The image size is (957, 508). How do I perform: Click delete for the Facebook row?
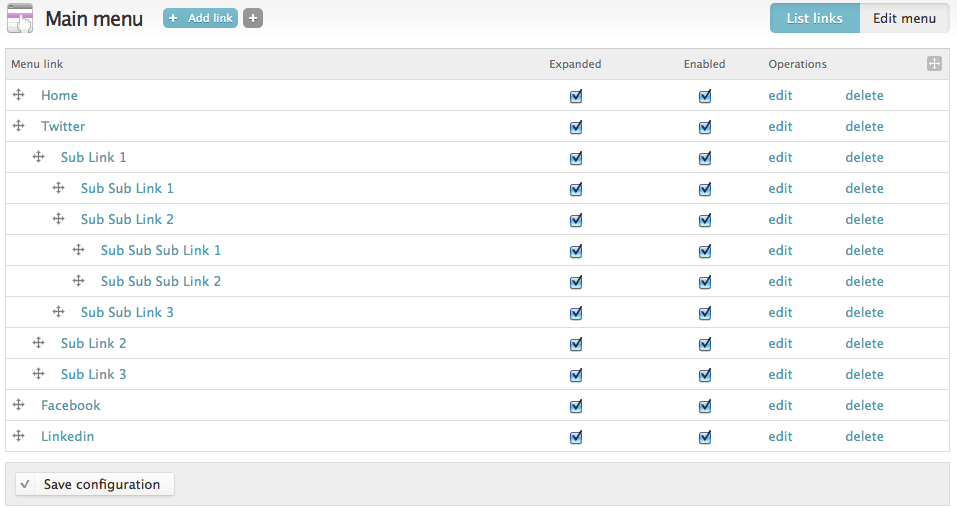[864, 405]
